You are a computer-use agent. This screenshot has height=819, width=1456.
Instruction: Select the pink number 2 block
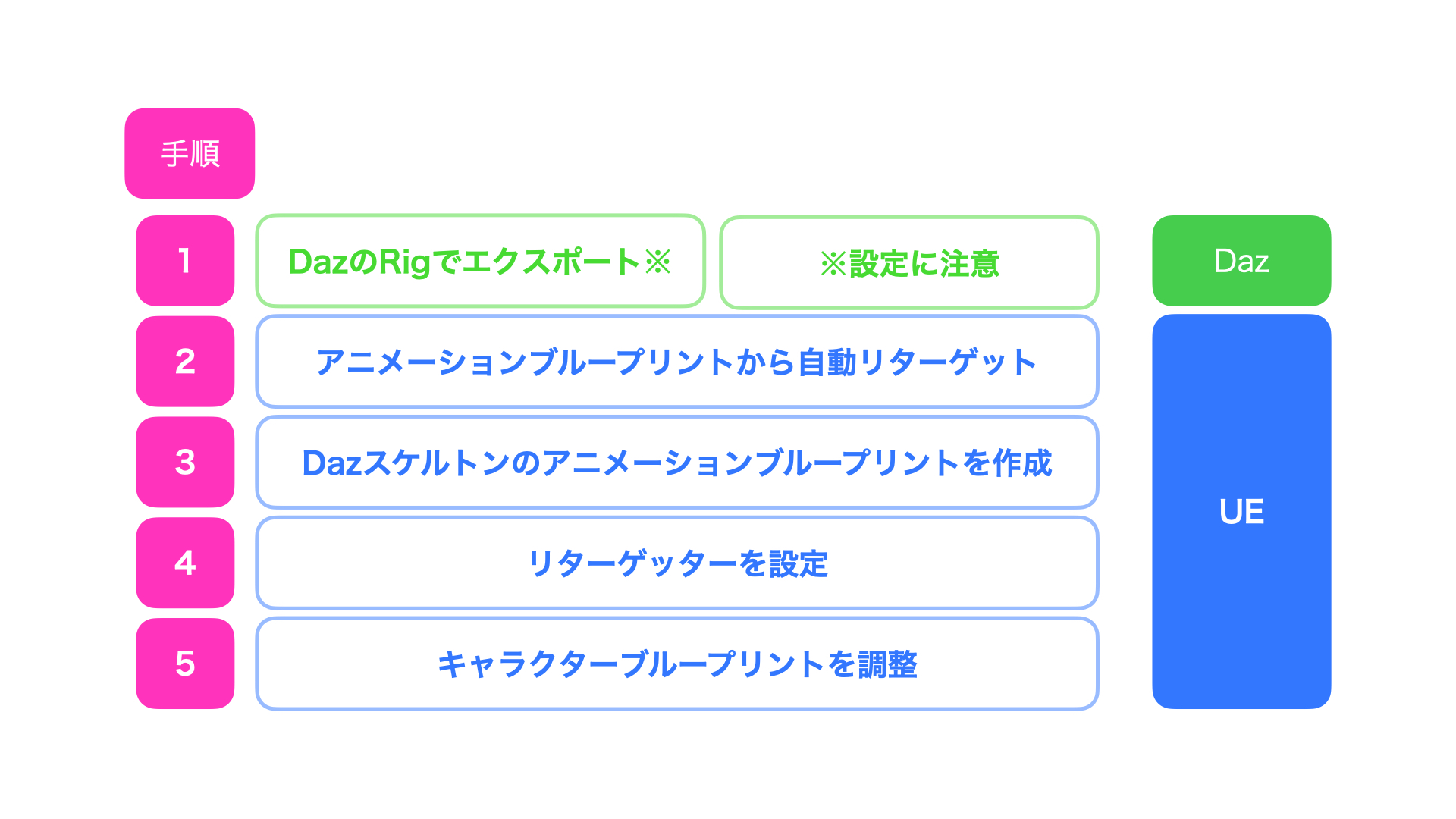[x=185, y=361]
